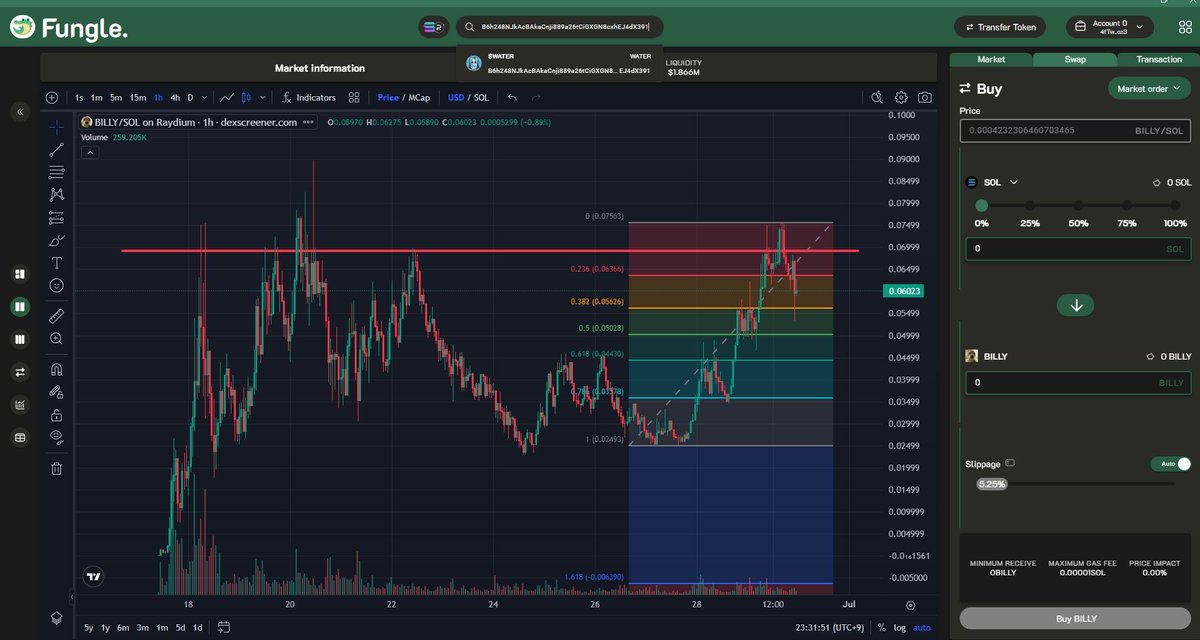Screen dimensions: 1200x640
Task: Set SOL amount slider to 50%
Action: coord(1078,205)
